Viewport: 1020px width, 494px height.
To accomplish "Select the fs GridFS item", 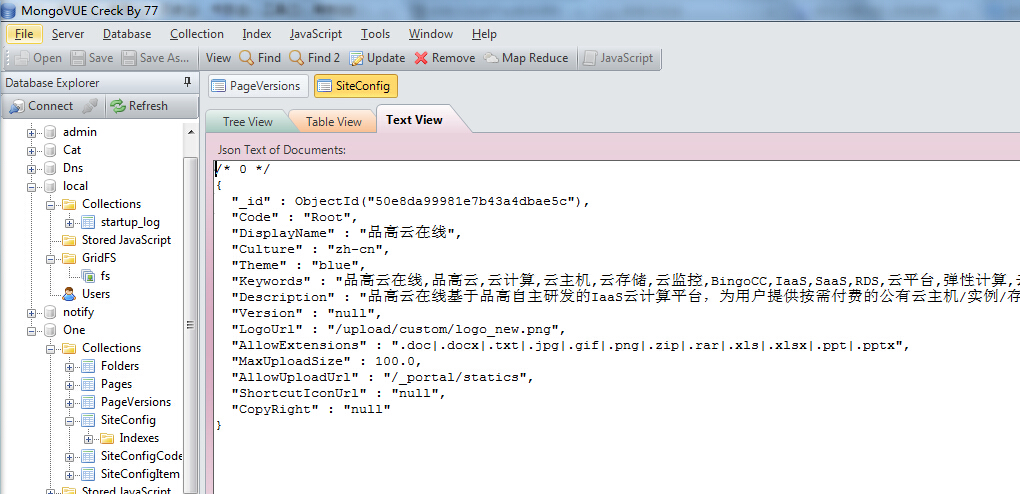I will coord(105,276).
